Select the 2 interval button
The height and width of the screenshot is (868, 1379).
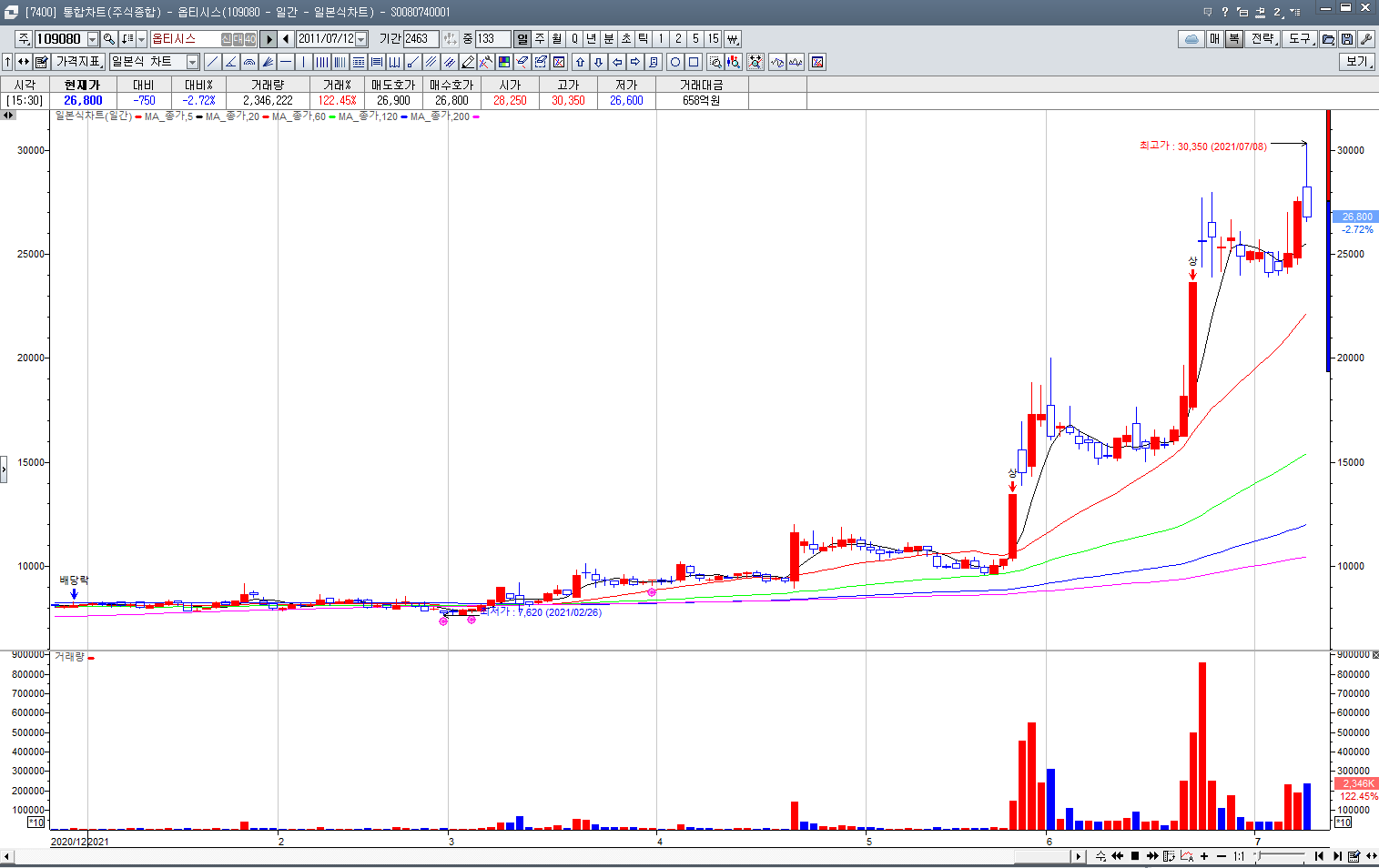tap(678, 39)
